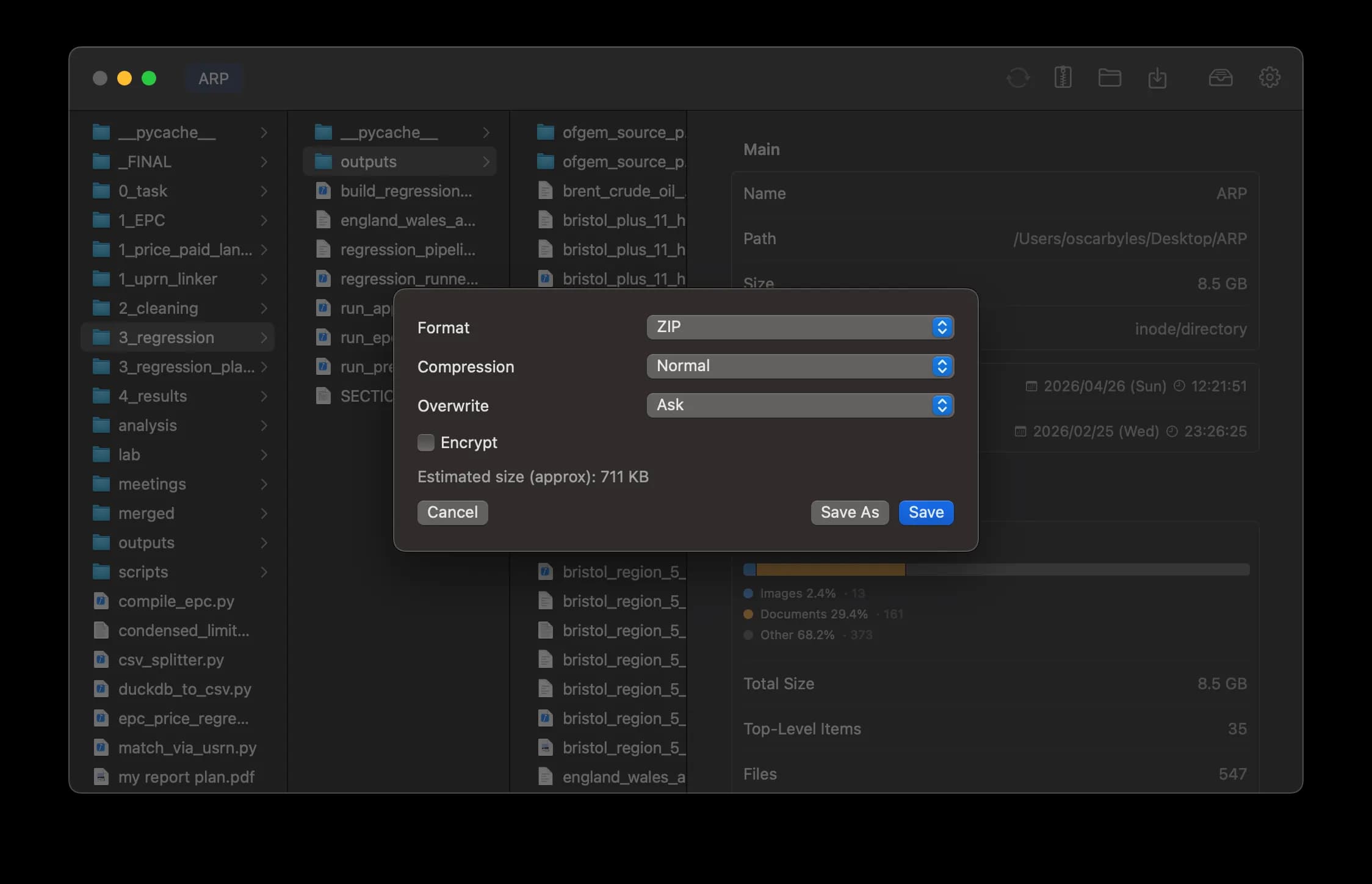Select the meetings folder icon
Viewport: 1372px width, 884px height.
tap(101, 484)
